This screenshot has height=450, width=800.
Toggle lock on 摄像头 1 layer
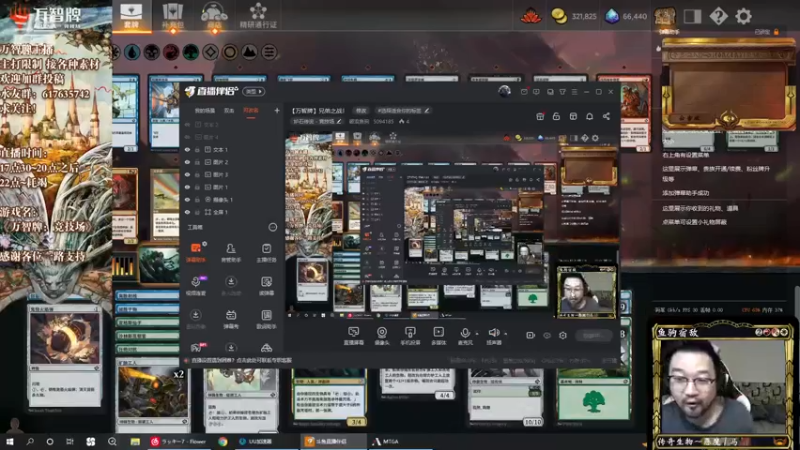[197, 200]
